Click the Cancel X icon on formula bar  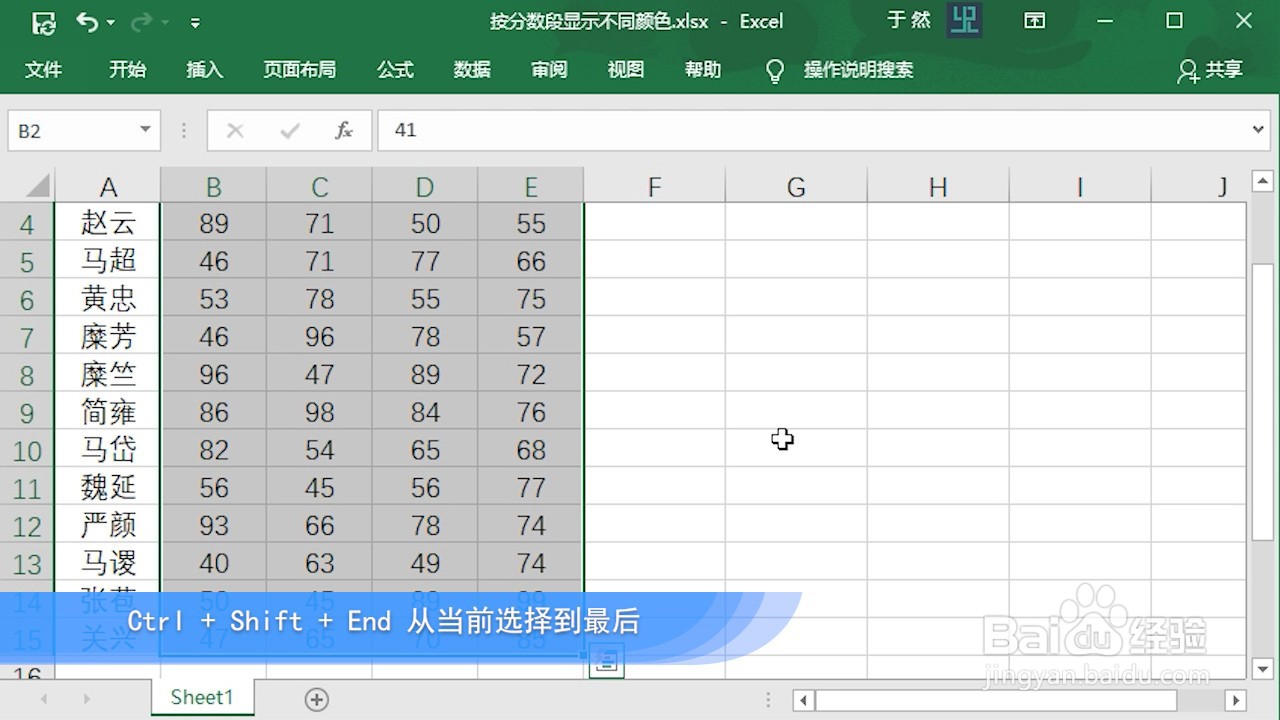click(234, 130)
